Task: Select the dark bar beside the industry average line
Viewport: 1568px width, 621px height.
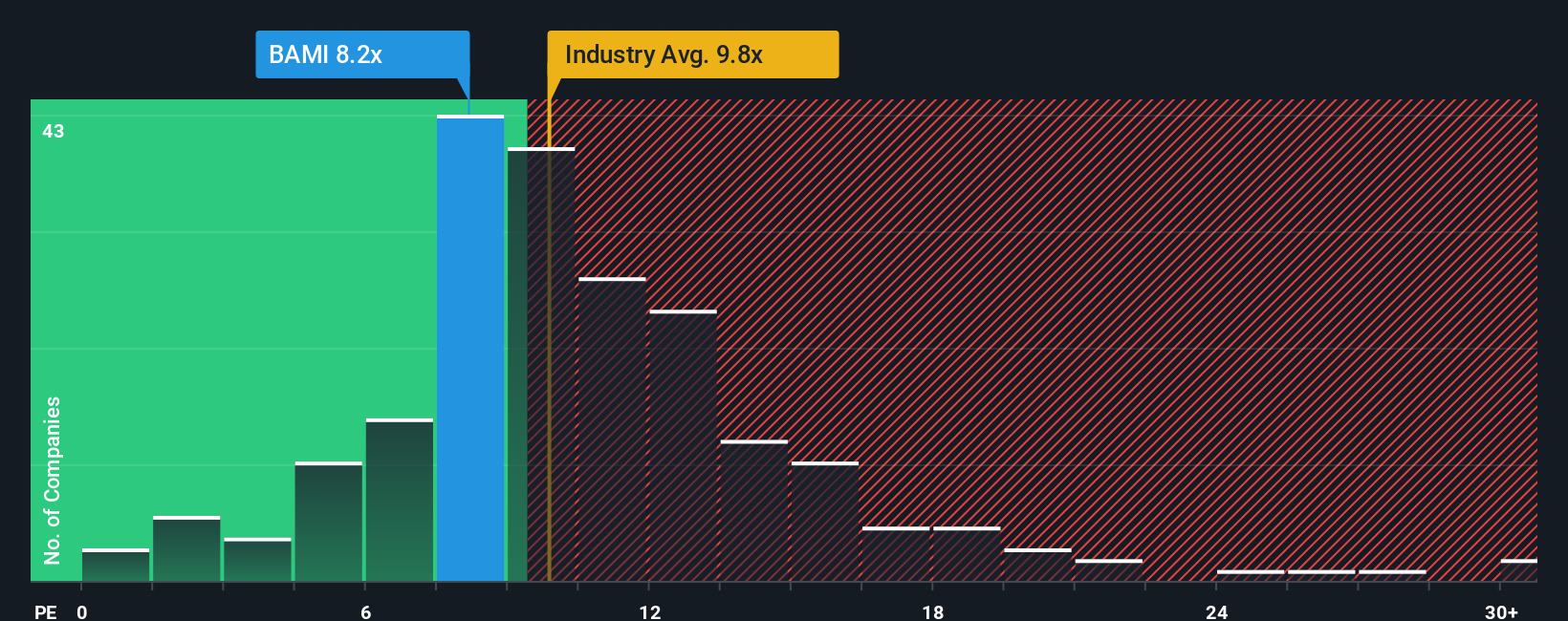Action: [541, 364]
